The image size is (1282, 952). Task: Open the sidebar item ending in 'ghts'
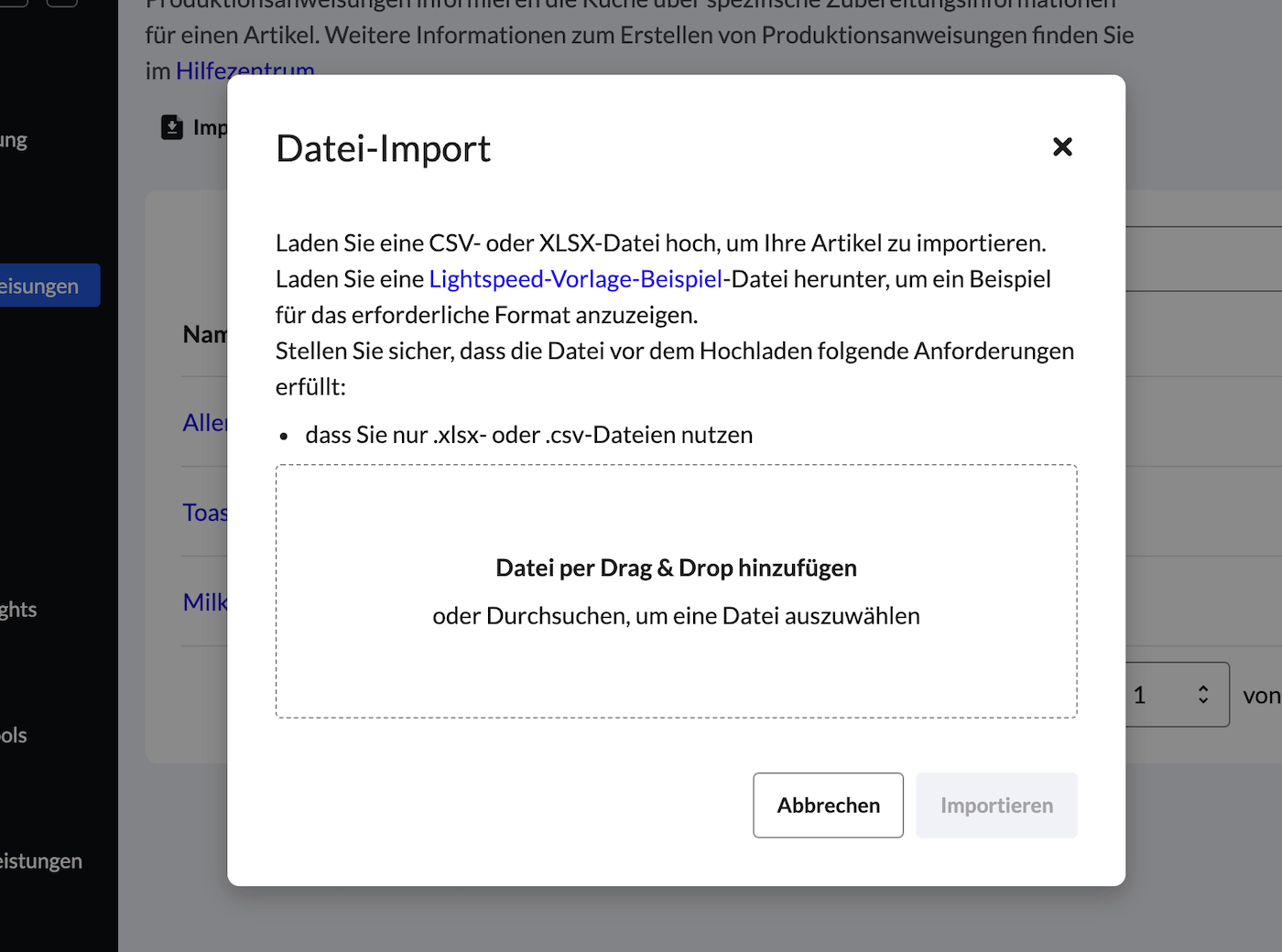click(x=18, y=610)
